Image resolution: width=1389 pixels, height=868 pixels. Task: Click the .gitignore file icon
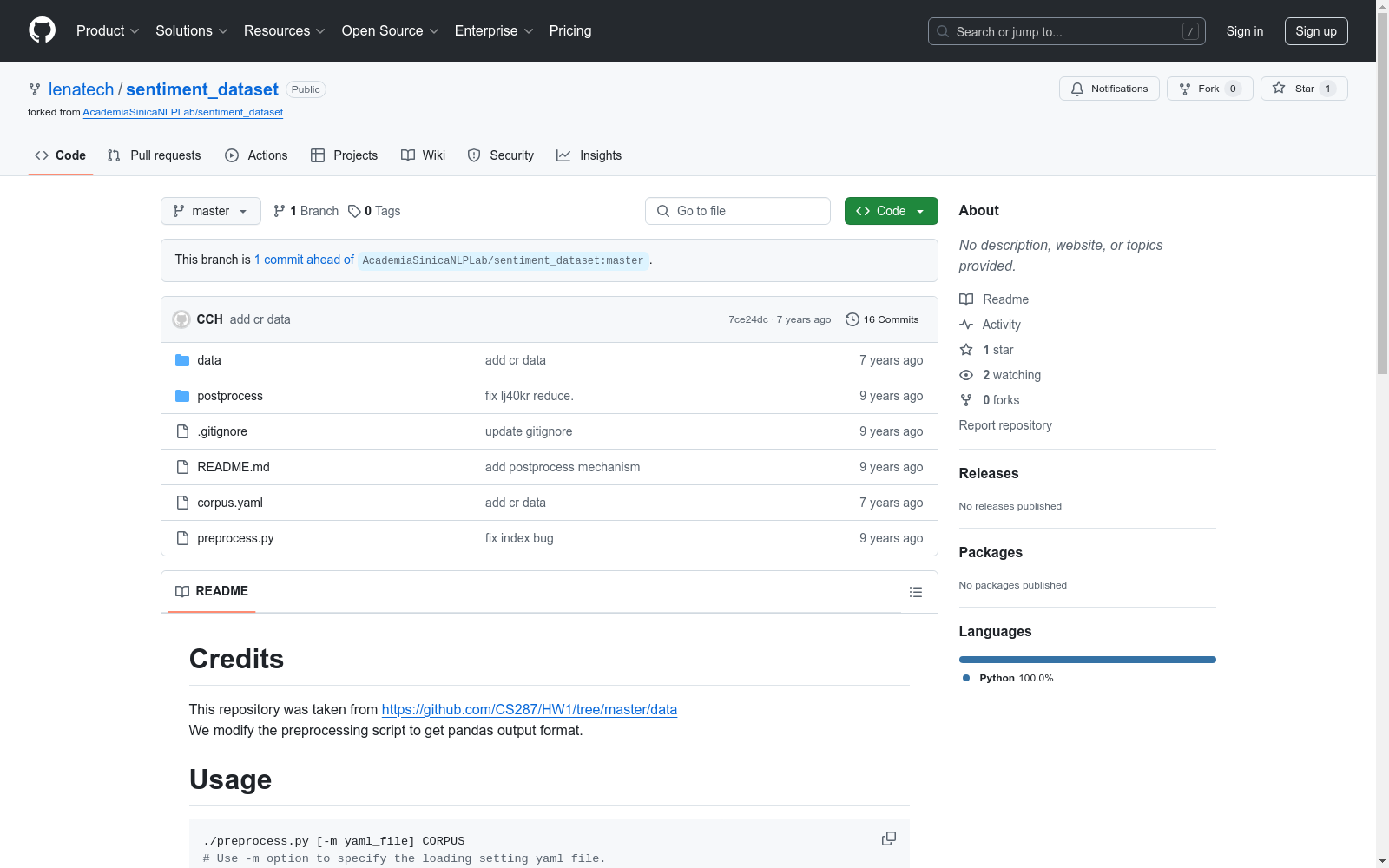pyautogui.click(x=182, y=431)
